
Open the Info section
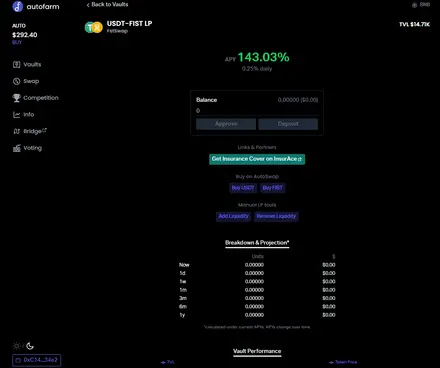pos(23,114)
